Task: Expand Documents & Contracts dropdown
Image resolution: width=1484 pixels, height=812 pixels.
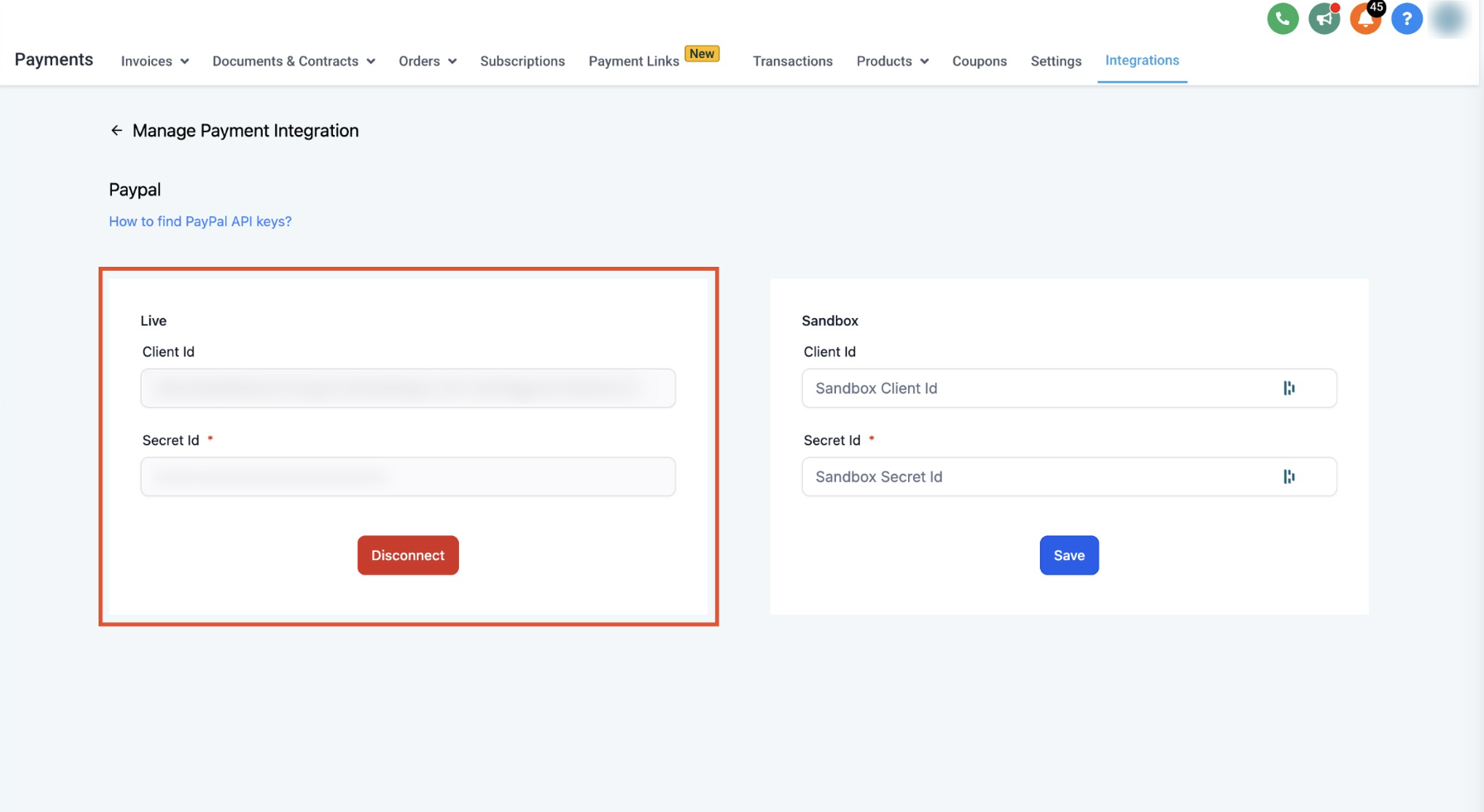Action: [x=293, y=61]
